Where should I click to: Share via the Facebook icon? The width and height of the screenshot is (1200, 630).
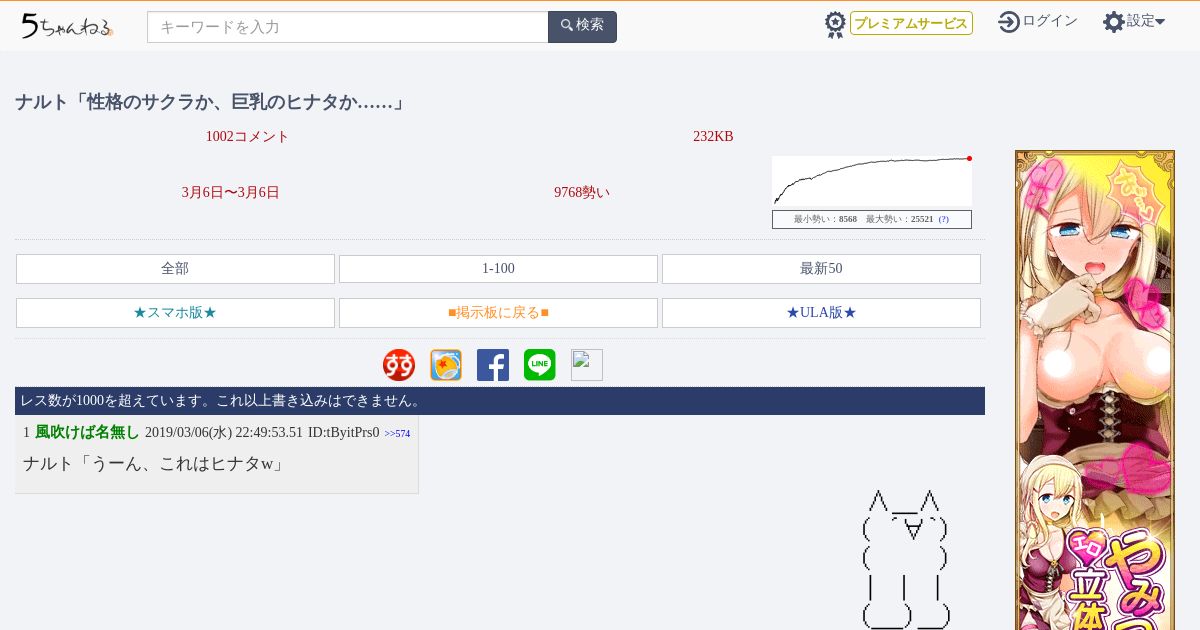(493, 365)
